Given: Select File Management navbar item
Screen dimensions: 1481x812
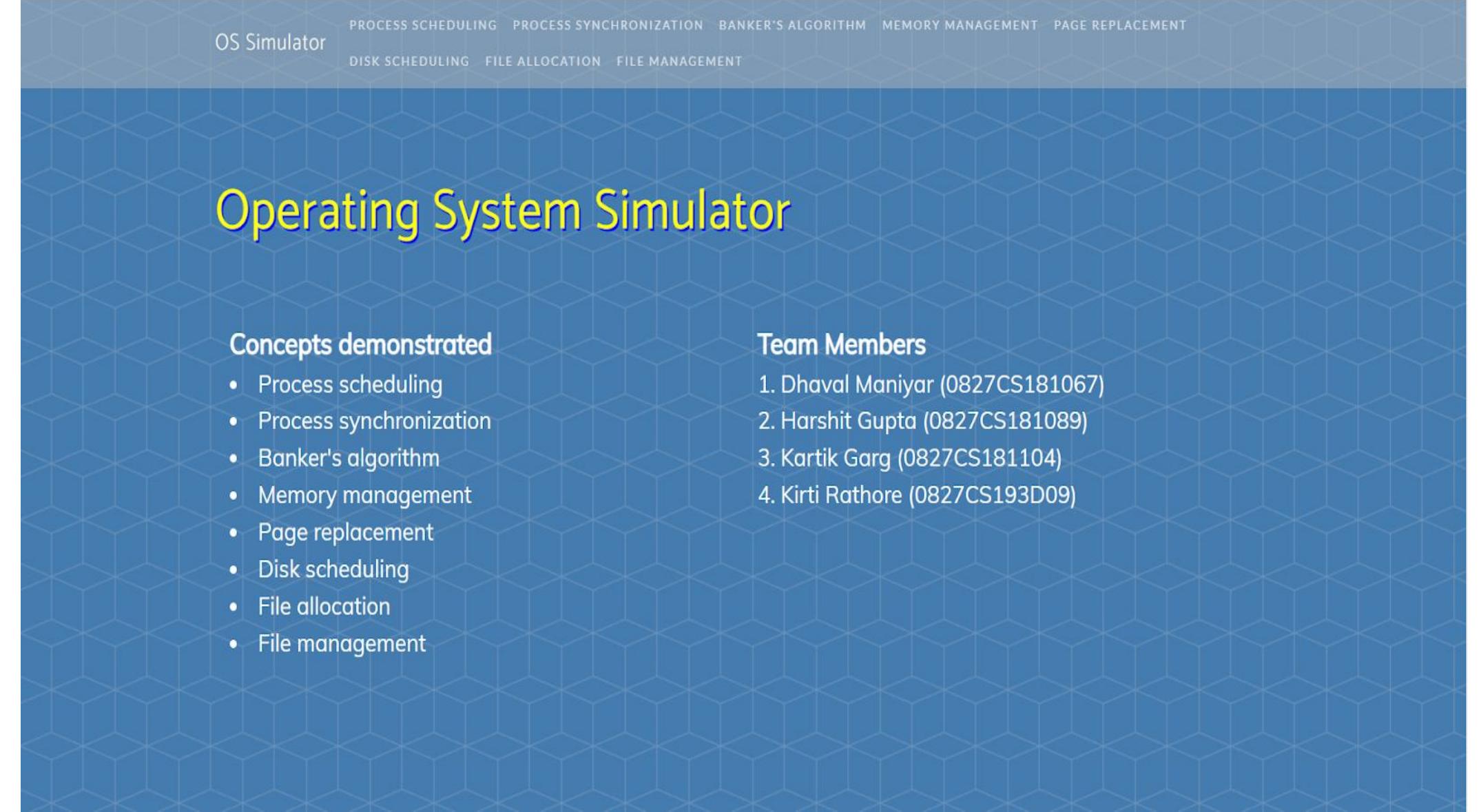Looking at the screenshot, I should pyautogui.click(x=679, y=61).
